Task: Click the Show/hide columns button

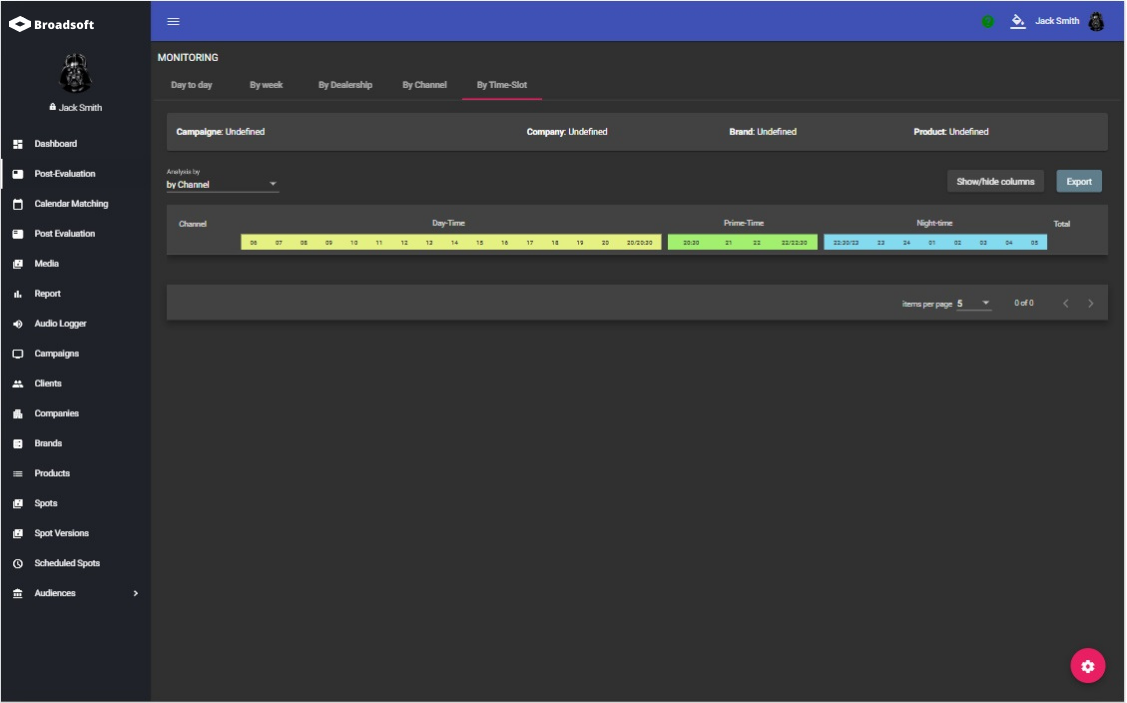Action: [x=995, y=181]
